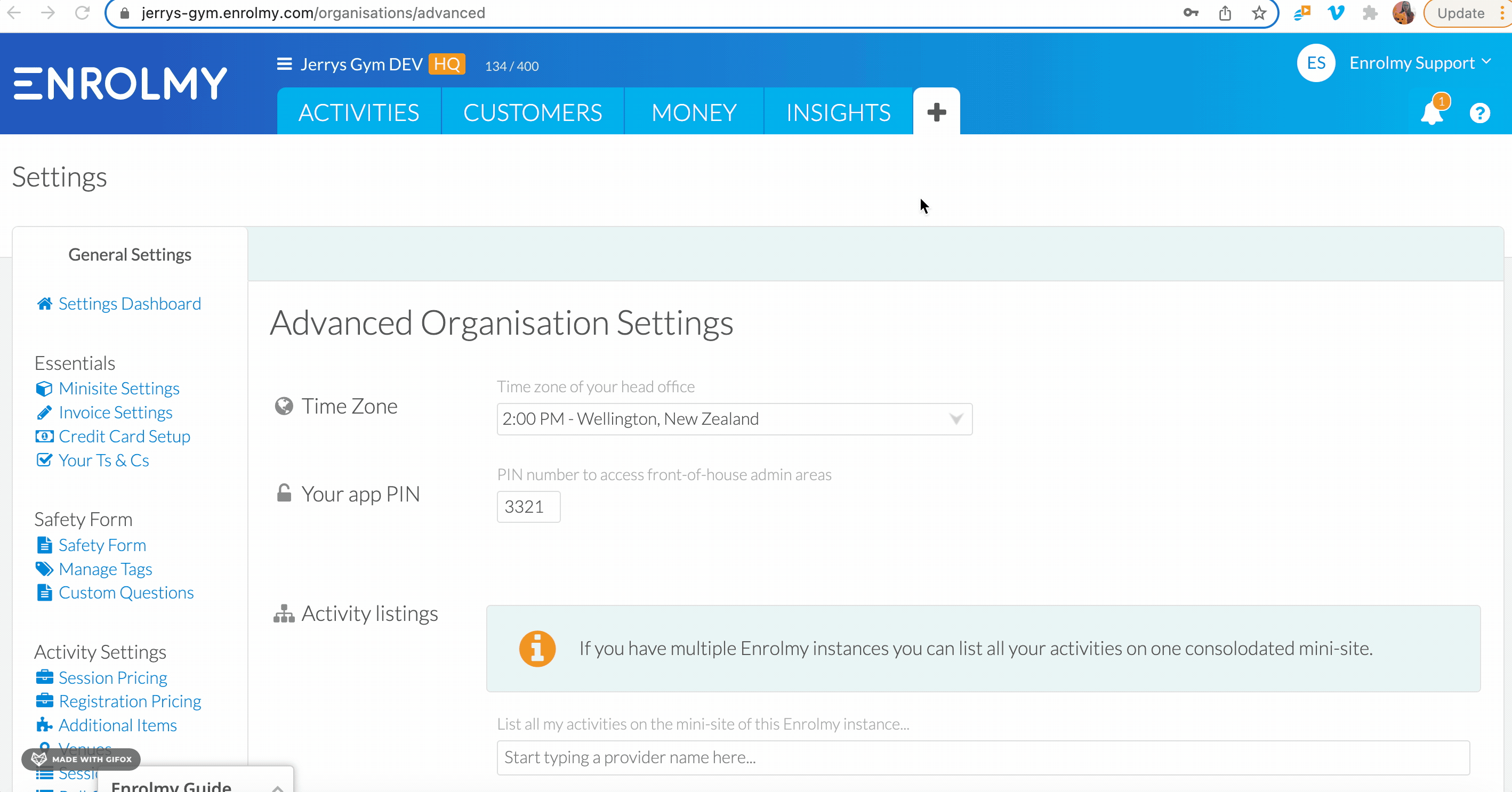
Task: Open Your Ts & Cs link
Action: pyautogui.click(x=104, y=460)
